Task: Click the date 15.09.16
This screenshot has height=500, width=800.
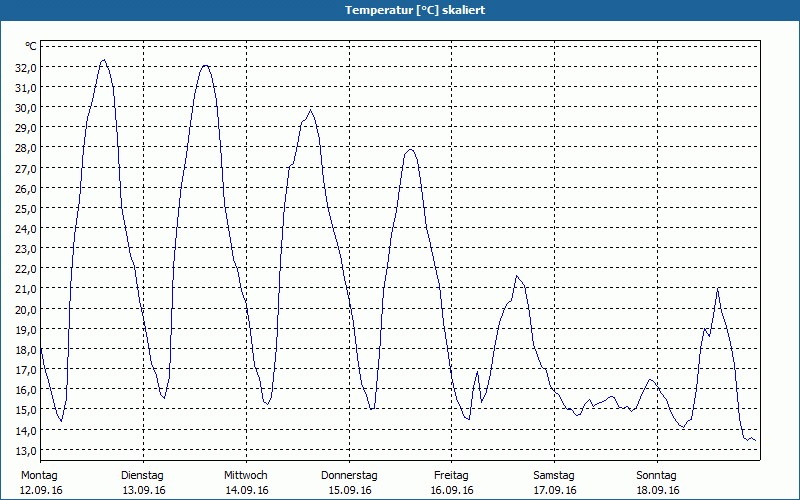Action: (349, 490)
